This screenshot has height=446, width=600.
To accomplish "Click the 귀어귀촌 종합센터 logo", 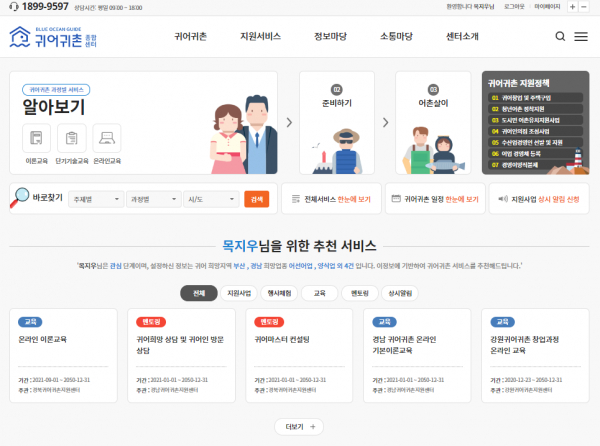I will coord(53,37).
